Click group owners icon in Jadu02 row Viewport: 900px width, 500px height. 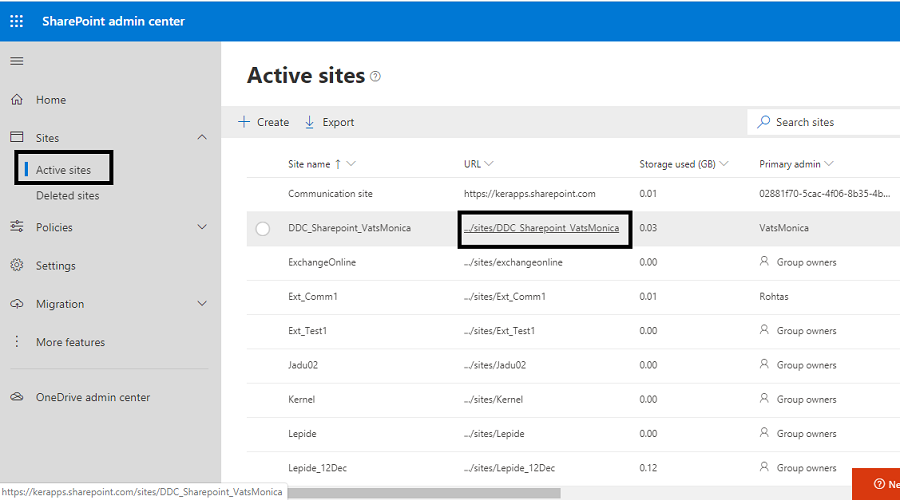tap(764, 364)
